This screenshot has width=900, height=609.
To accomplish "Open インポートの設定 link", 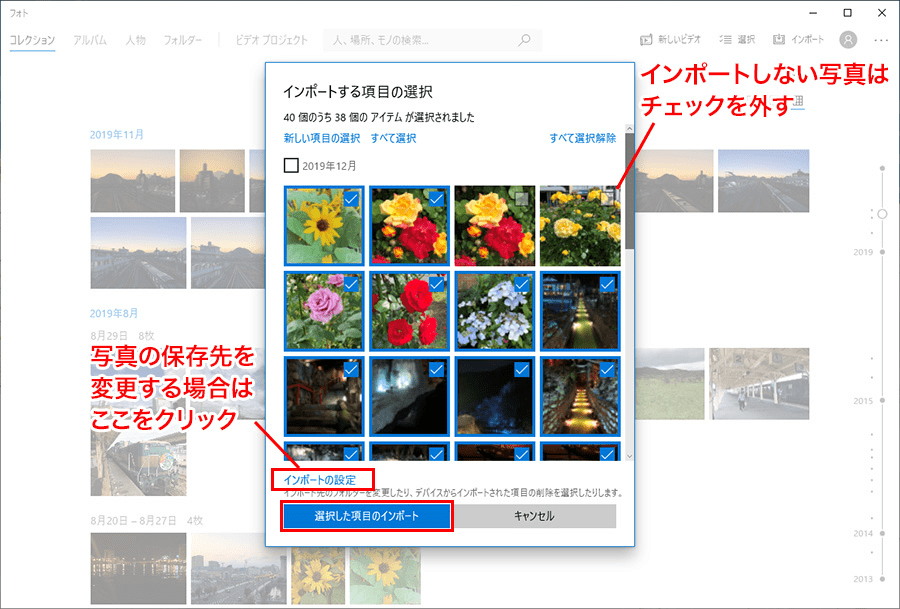I will click(x=320, y=480).
